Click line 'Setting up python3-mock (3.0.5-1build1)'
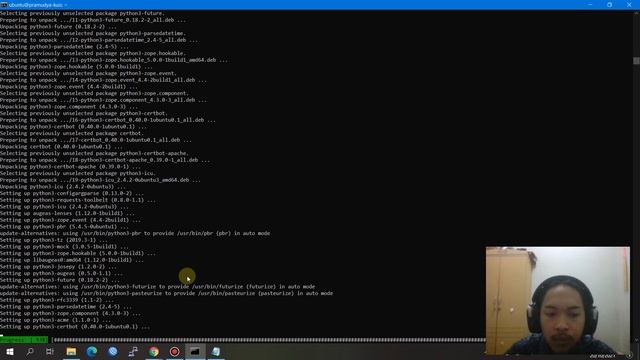 tap(64, 247)
